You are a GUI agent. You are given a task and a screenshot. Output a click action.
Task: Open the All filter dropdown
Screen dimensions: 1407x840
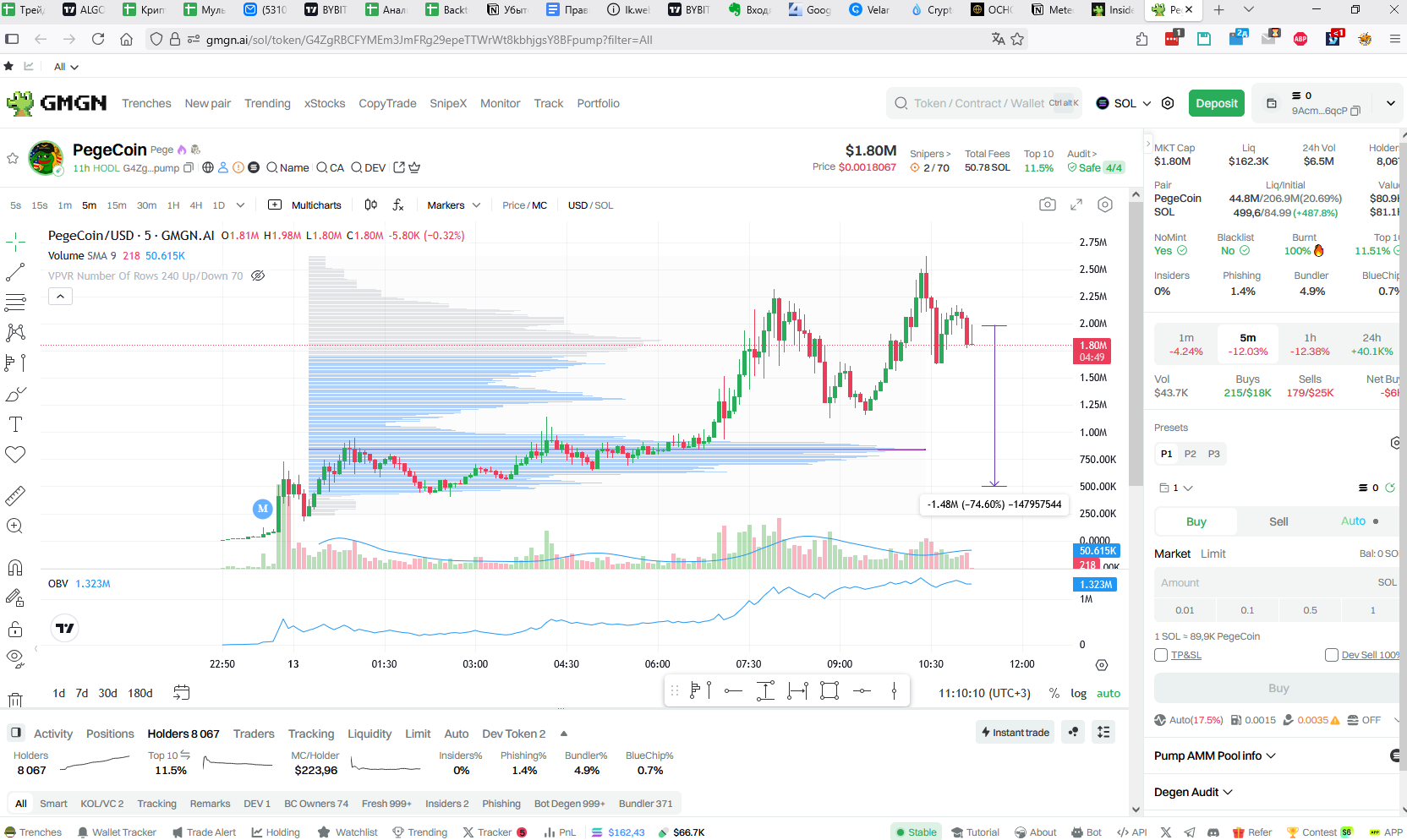(66, 67)
